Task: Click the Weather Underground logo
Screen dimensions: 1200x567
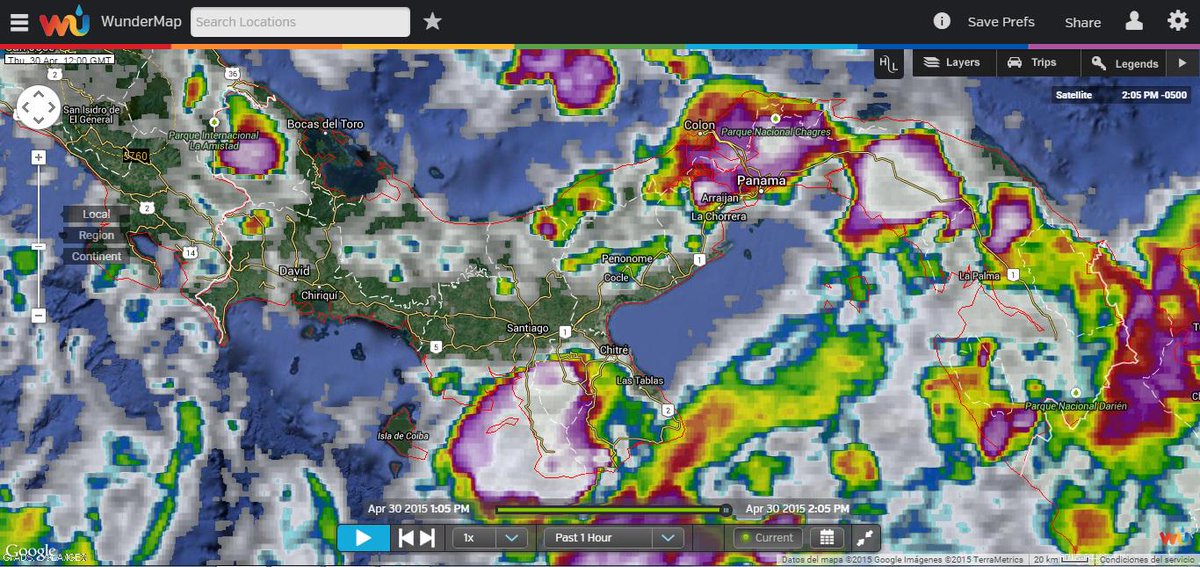Action: pyautogui.click(x=65, y=21)
